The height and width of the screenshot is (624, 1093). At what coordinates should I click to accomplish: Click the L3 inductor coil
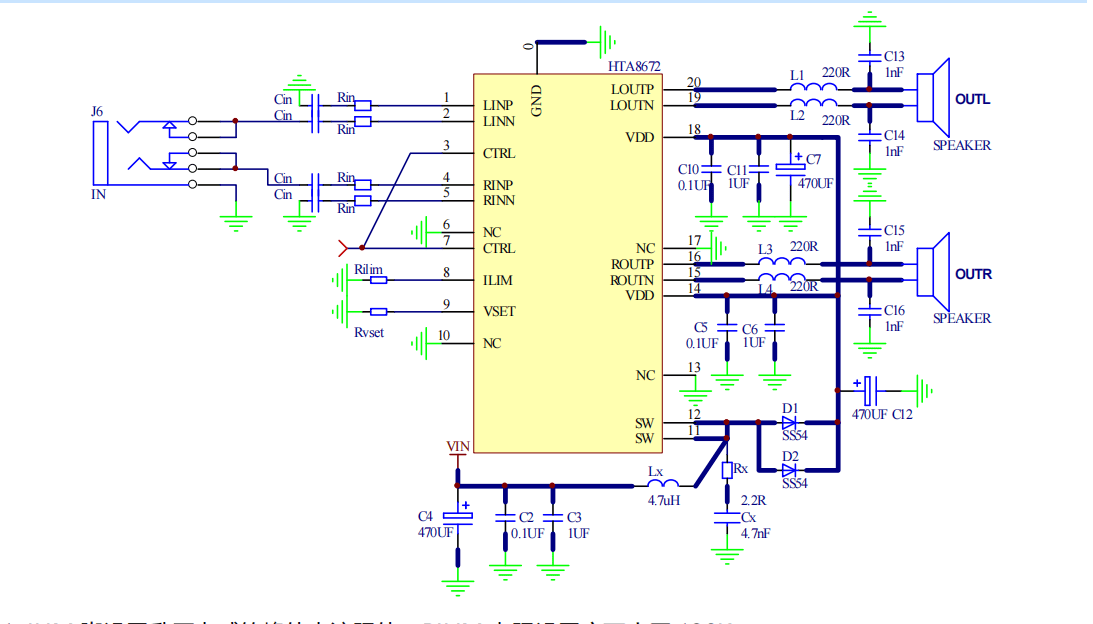[x=781, y=261]
